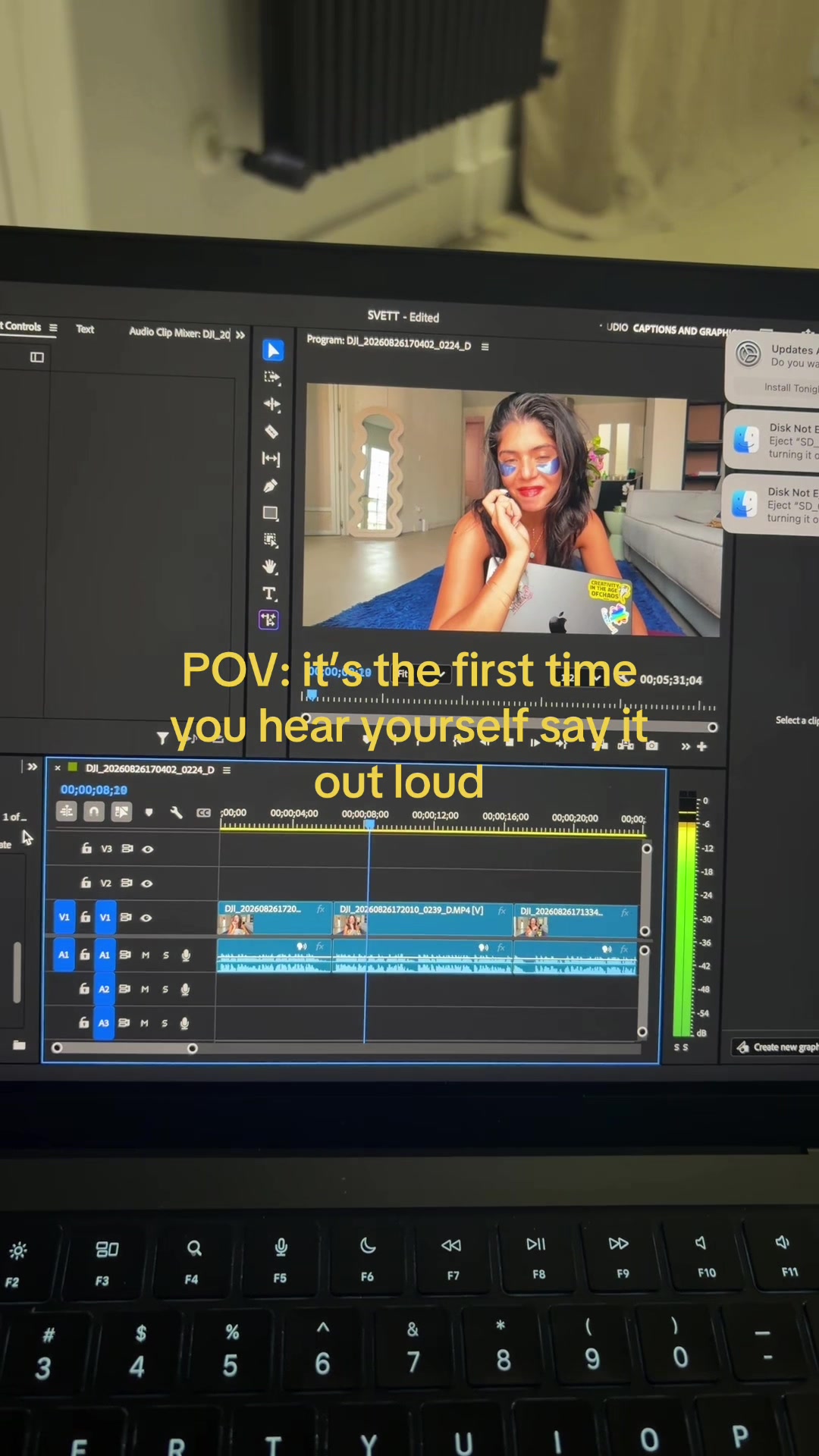Switch to Captions and Graphics workspace
The image size is (819, 1456).
click(685, 330)
